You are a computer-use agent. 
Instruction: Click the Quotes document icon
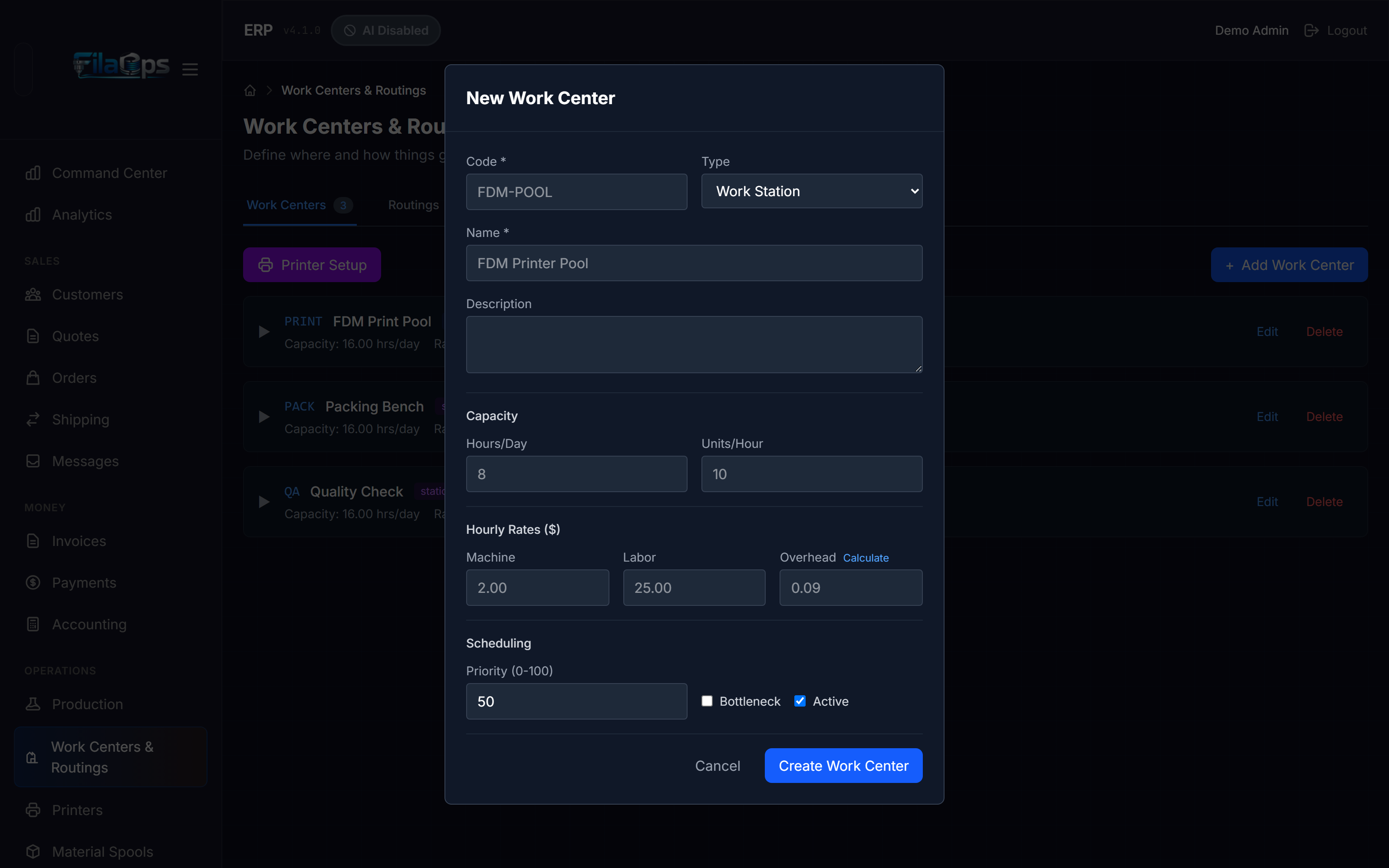pyautogui.click(x=33, y=336)
